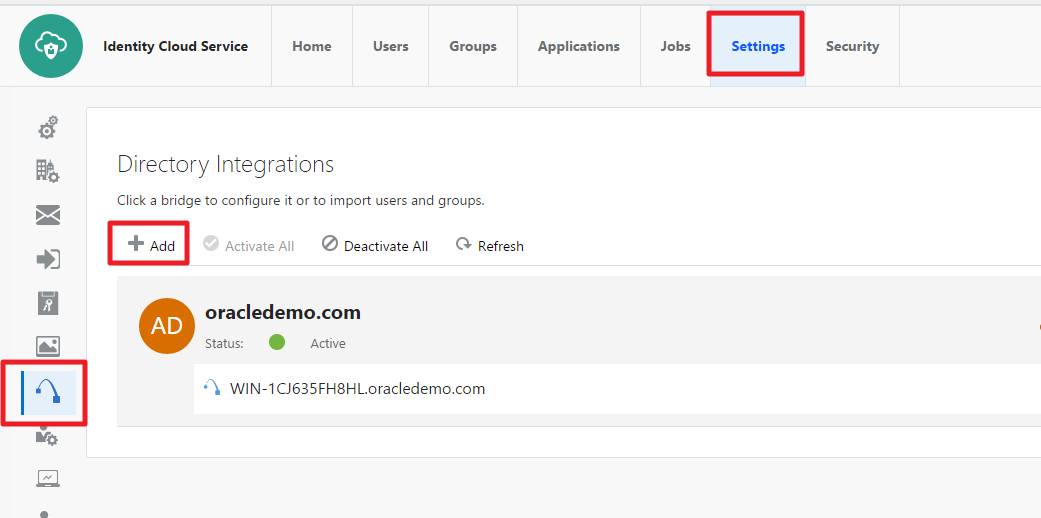
Task: Click the Identity Cloud Service logo
Action: 51,46
